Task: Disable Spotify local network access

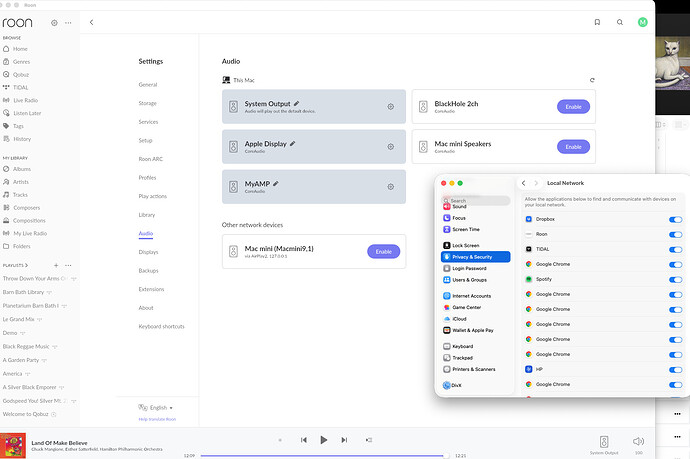Action: click(675, 279)
